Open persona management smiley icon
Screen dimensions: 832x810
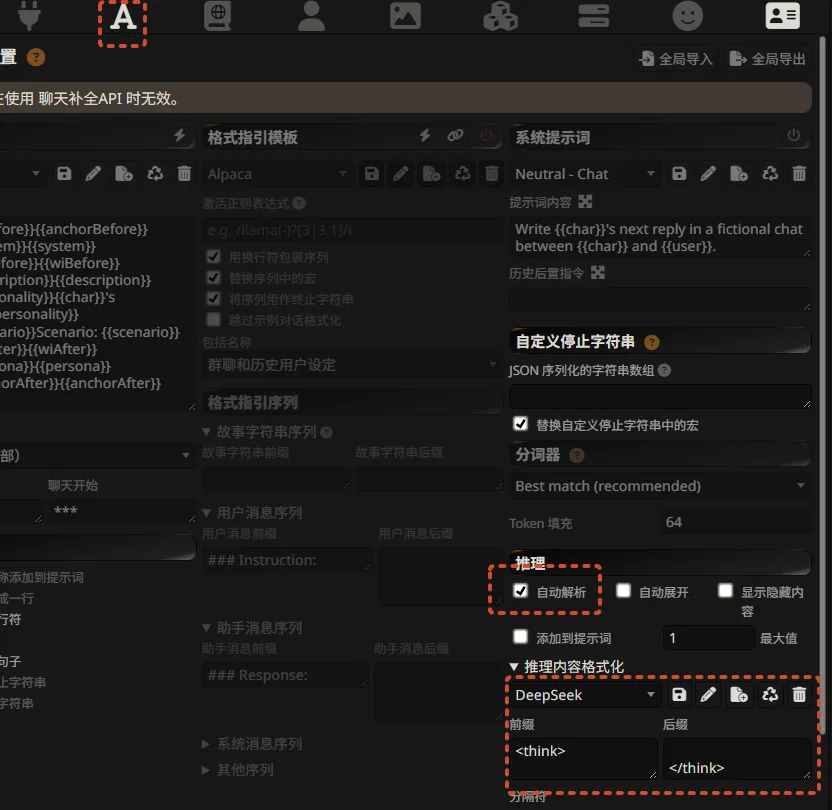[x=688, y=15]
